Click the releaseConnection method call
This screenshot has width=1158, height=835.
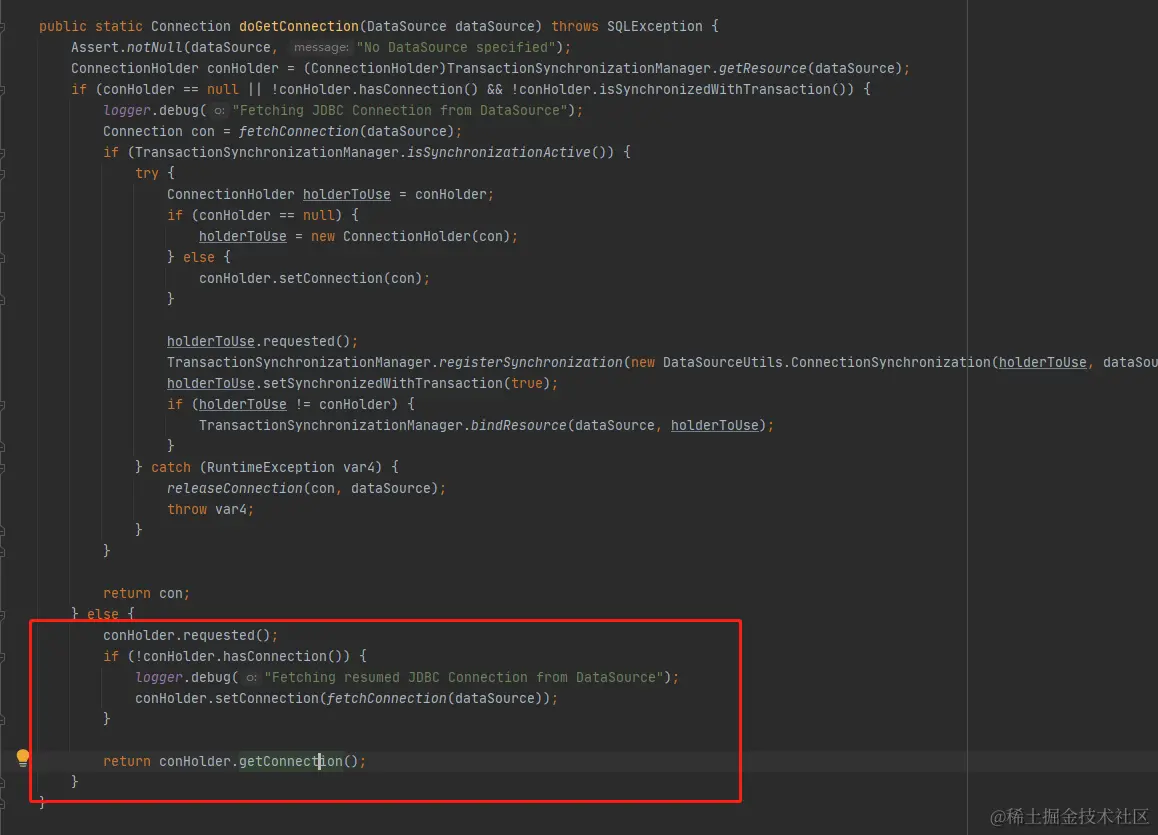(235, 488)
